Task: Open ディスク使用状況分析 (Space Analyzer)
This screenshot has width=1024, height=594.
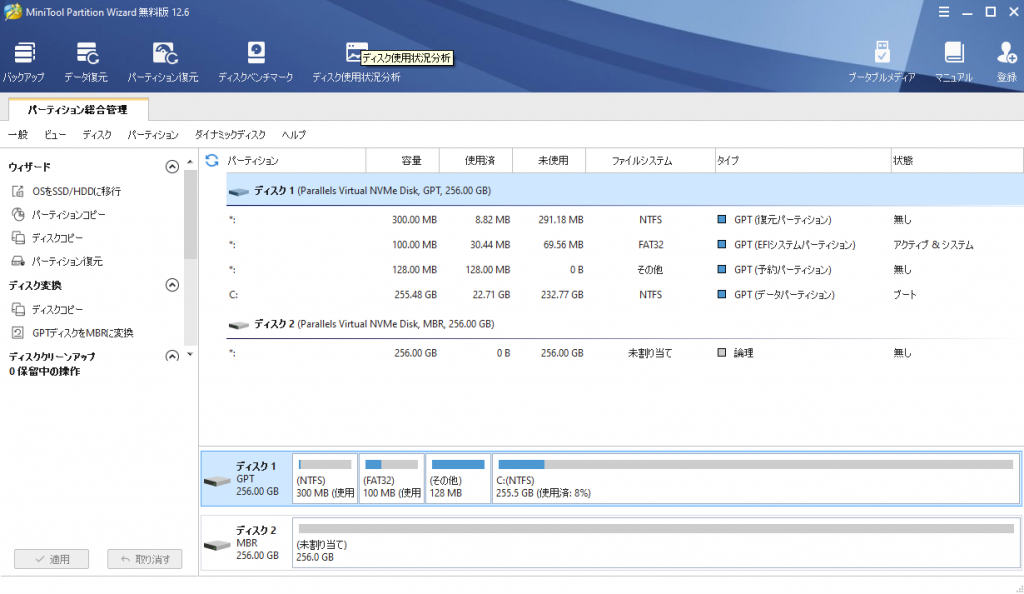Action: (356, 61)
